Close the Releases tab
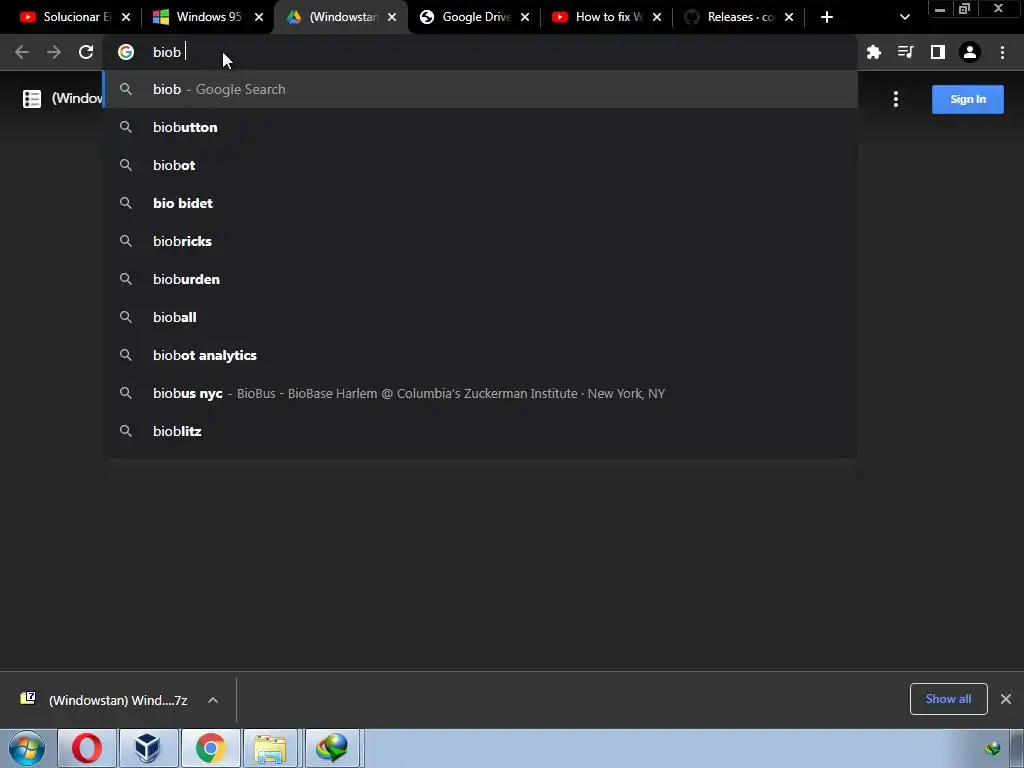Viewport: 1024px width, 768px height. (x=789, y=17)
